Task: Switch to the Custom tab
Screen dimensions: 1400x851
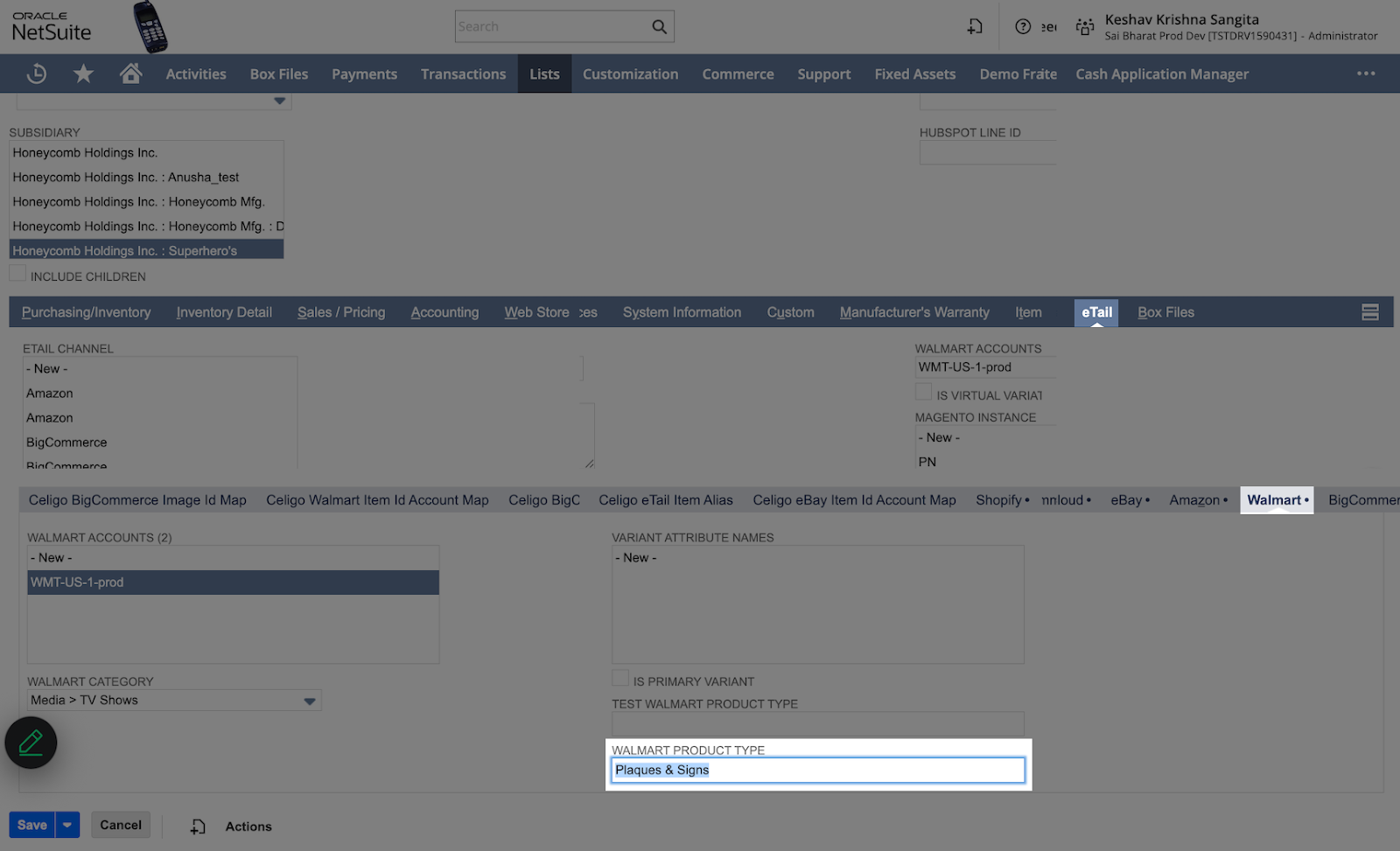Action: pos(790,312)
